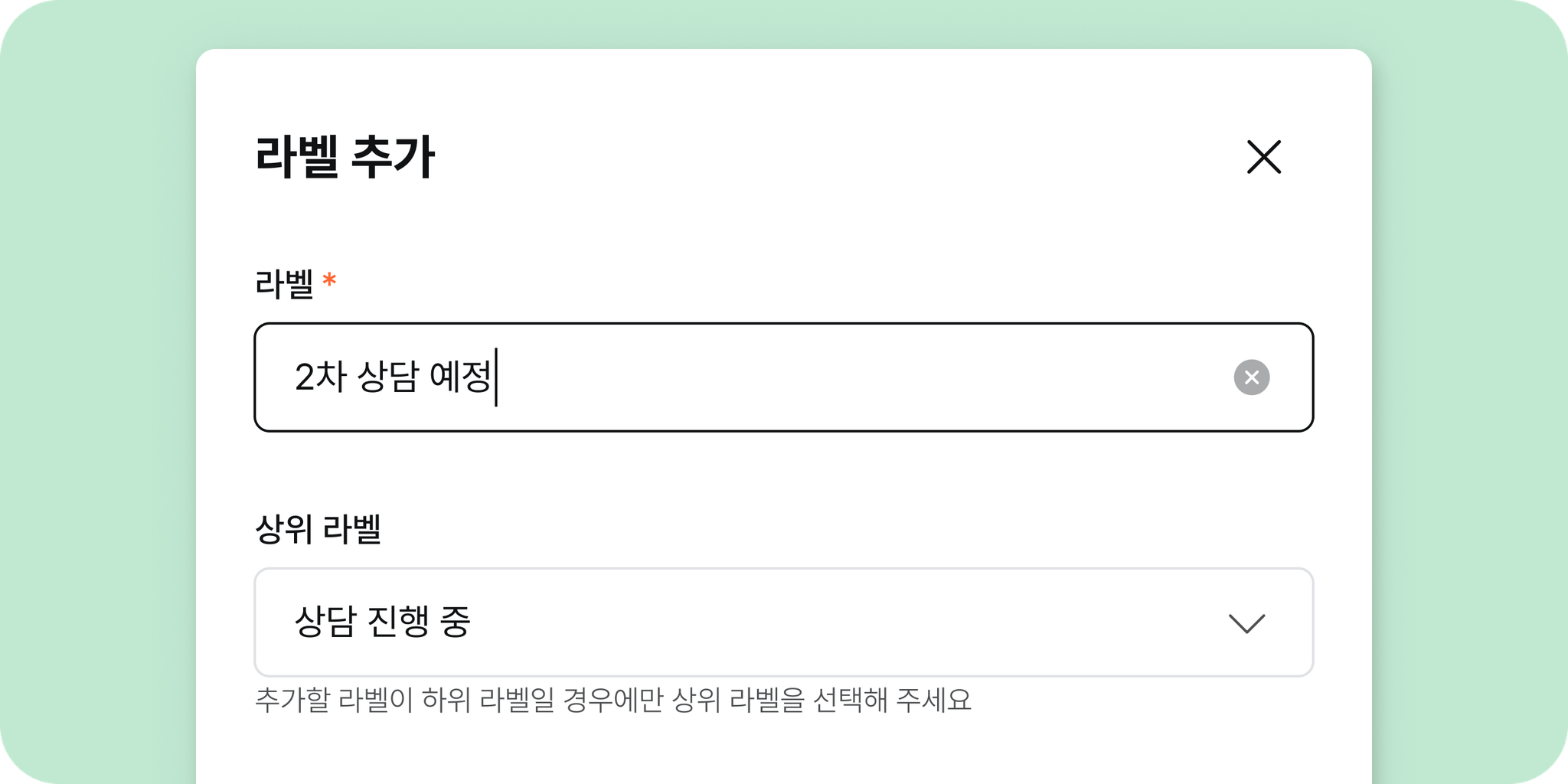1568x784 pixels.
Task: Clear the 라벨 input with gray x icon
Action: pos(1252,377)
